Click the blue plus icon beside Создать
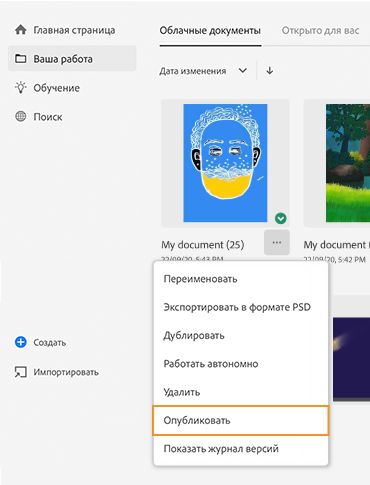370x485 pixels. click(21, 342)
